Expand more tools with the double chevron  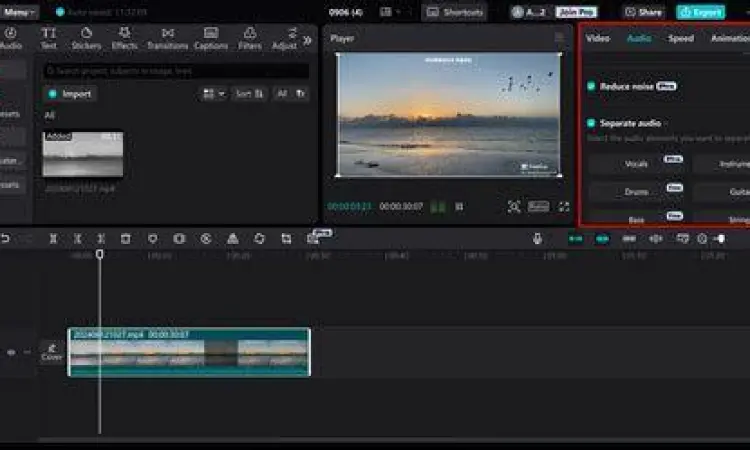point(308,39)
